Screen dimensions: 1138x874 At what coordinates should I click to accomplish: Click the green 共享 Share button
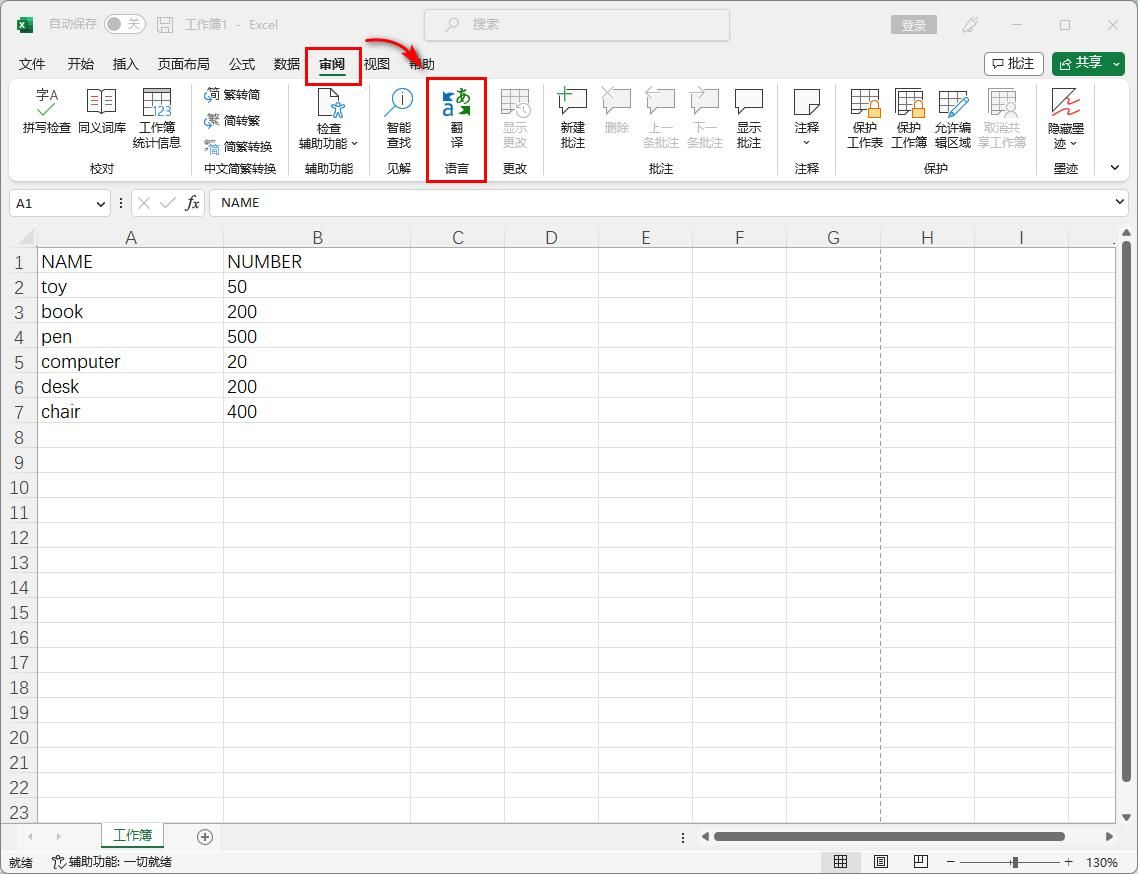point(1087,63)
